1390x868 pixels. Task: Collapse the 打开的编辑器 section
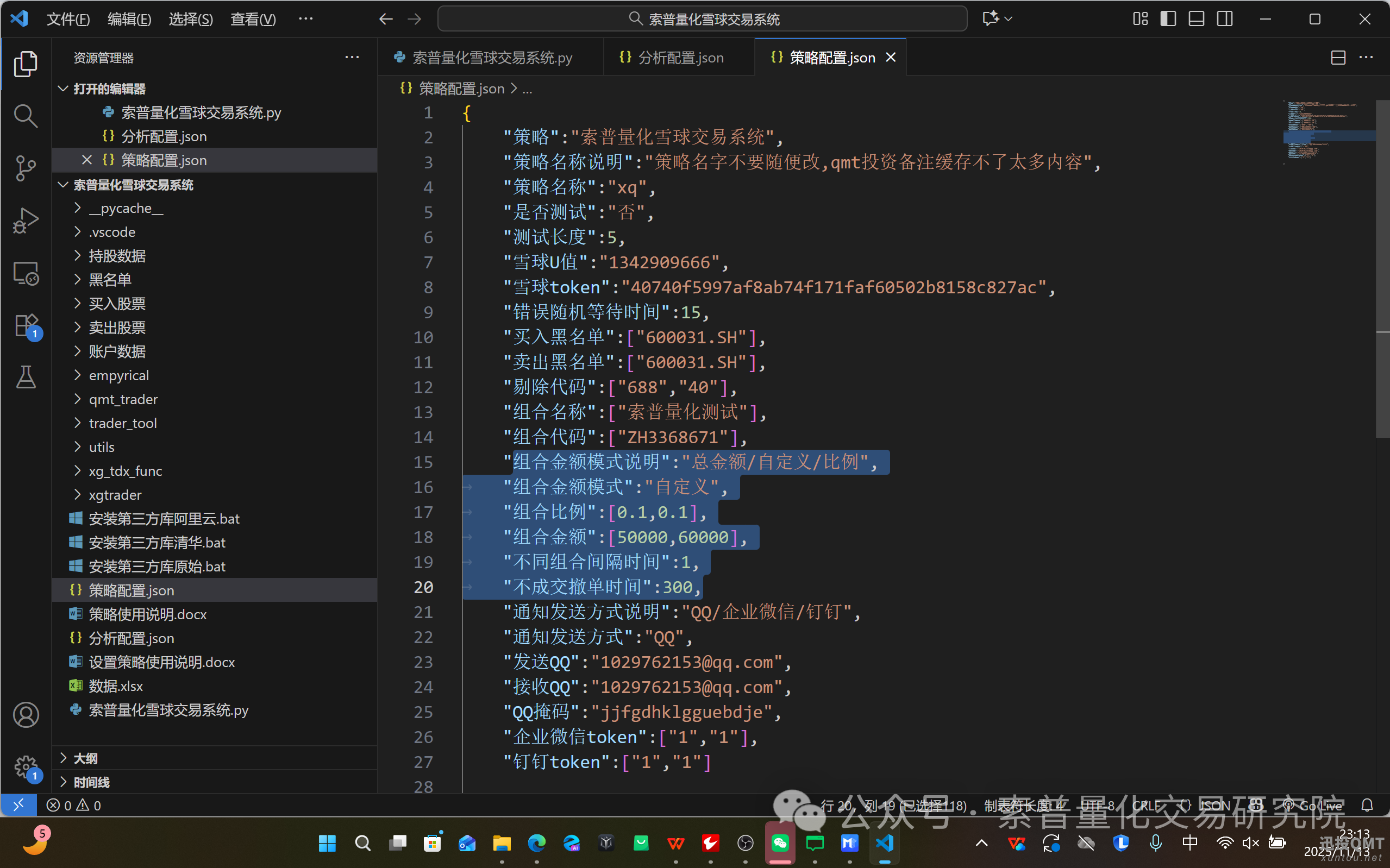[109, 89]
